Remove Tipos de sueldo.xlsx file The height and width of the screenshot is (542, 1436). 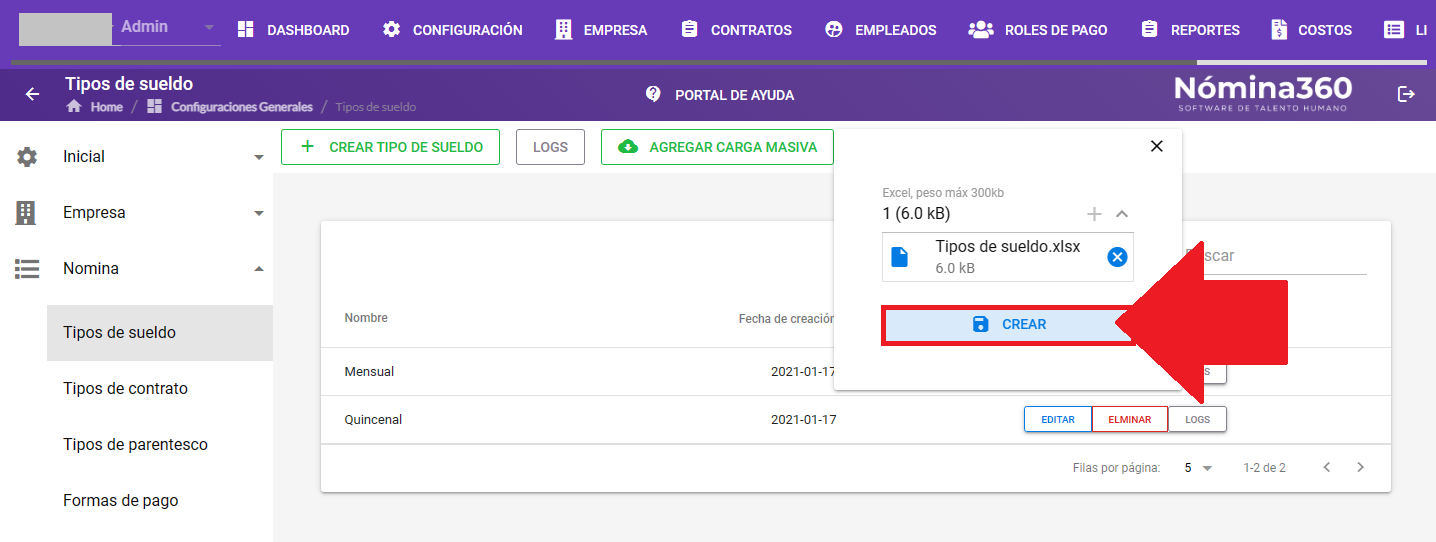coord(1117,257)
